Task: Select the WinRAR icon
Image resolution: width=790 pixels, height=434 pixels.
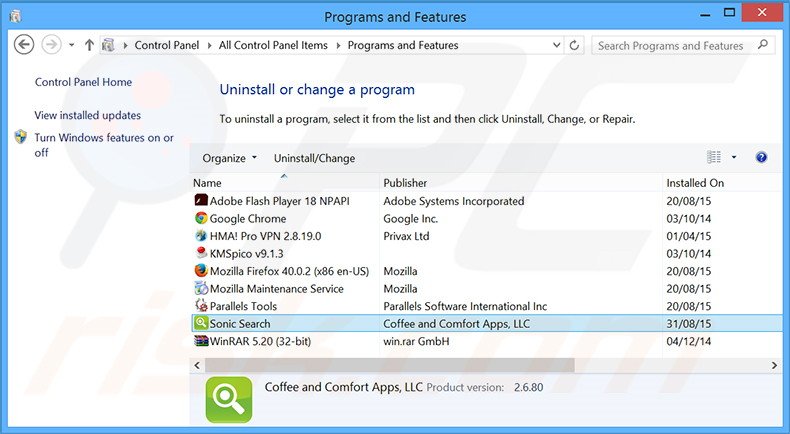Action: pyautogui.click(x=201, y=340)
